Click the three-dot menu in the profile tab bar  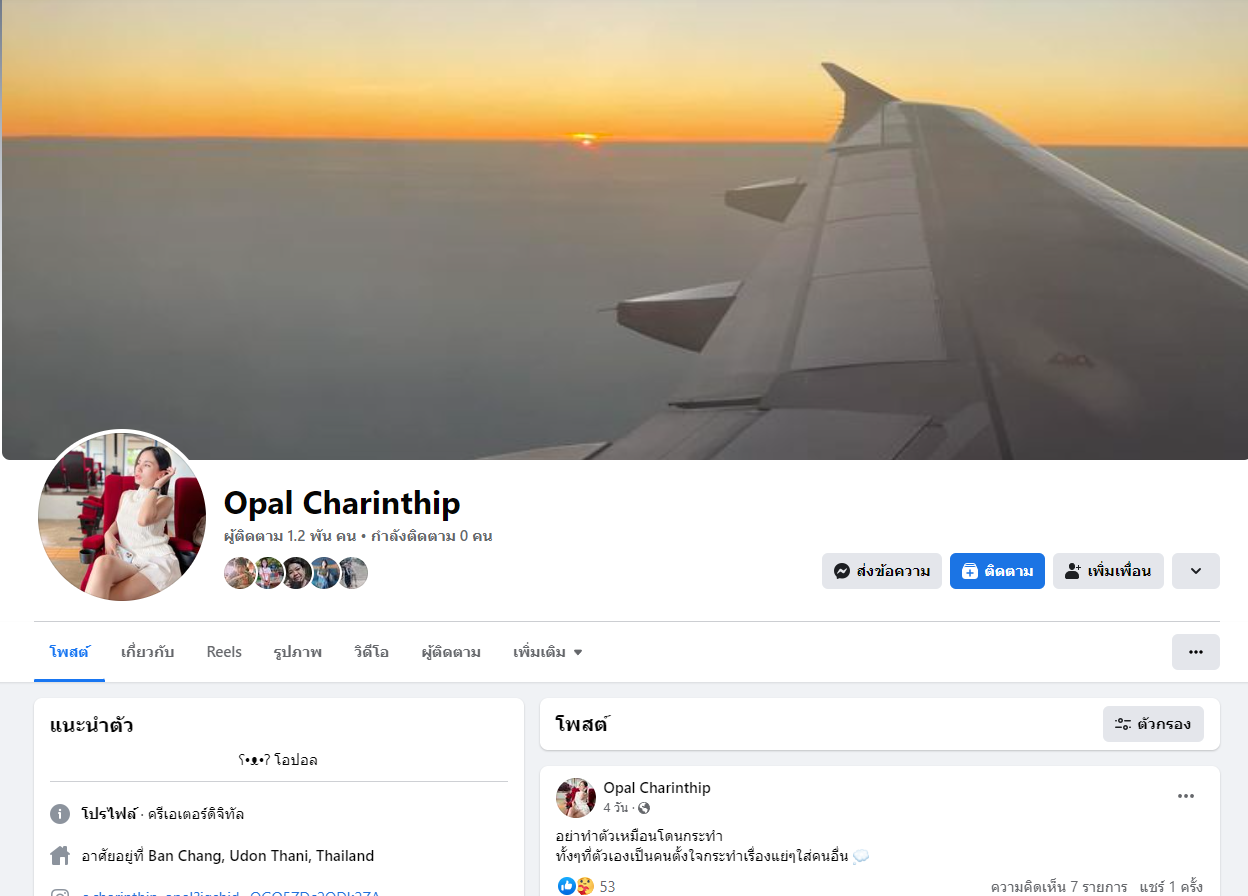[x=1196, y=652]
